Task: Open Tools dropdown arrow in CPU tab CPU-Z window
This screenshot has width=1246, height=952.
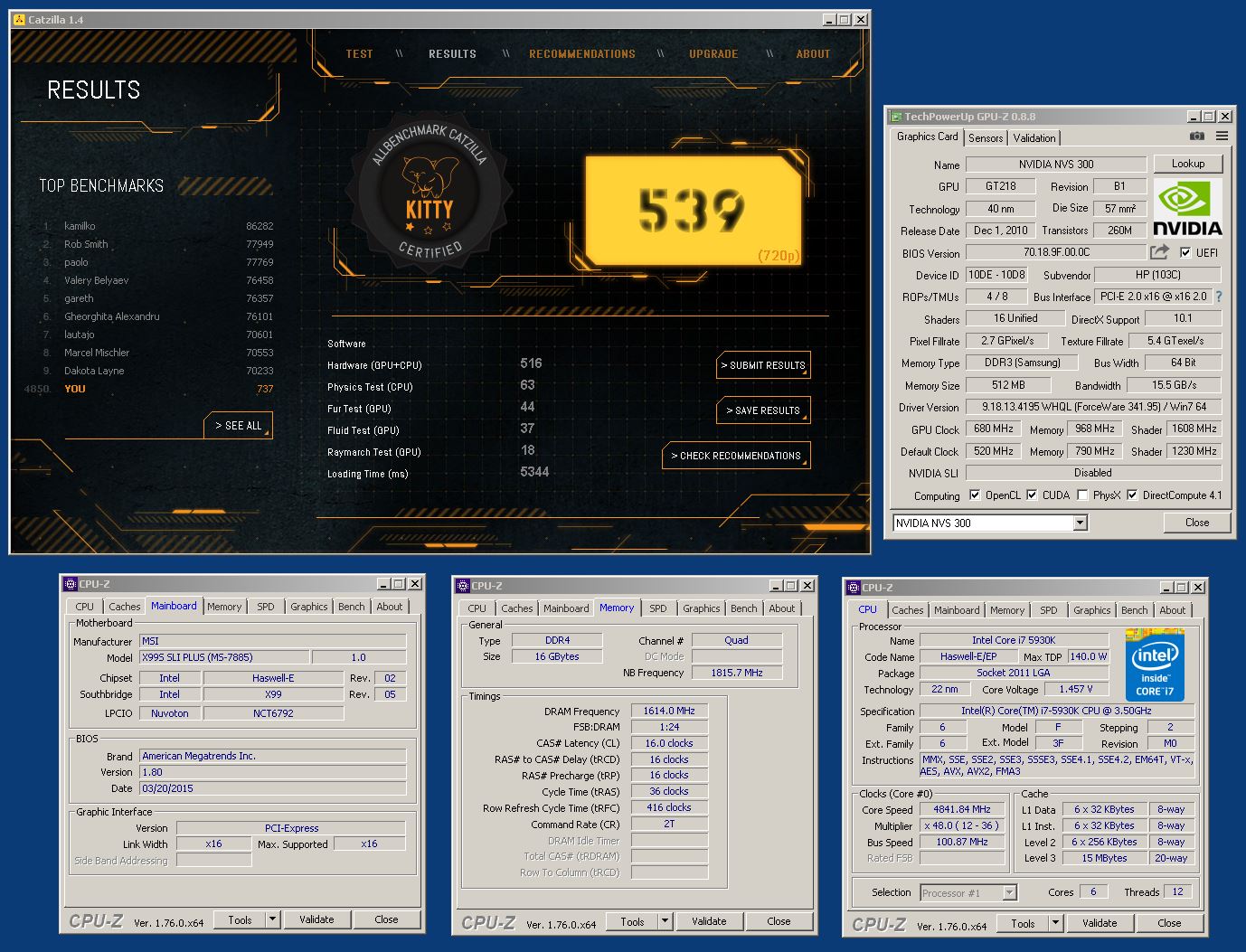Action: click(x=1055, y=923)
